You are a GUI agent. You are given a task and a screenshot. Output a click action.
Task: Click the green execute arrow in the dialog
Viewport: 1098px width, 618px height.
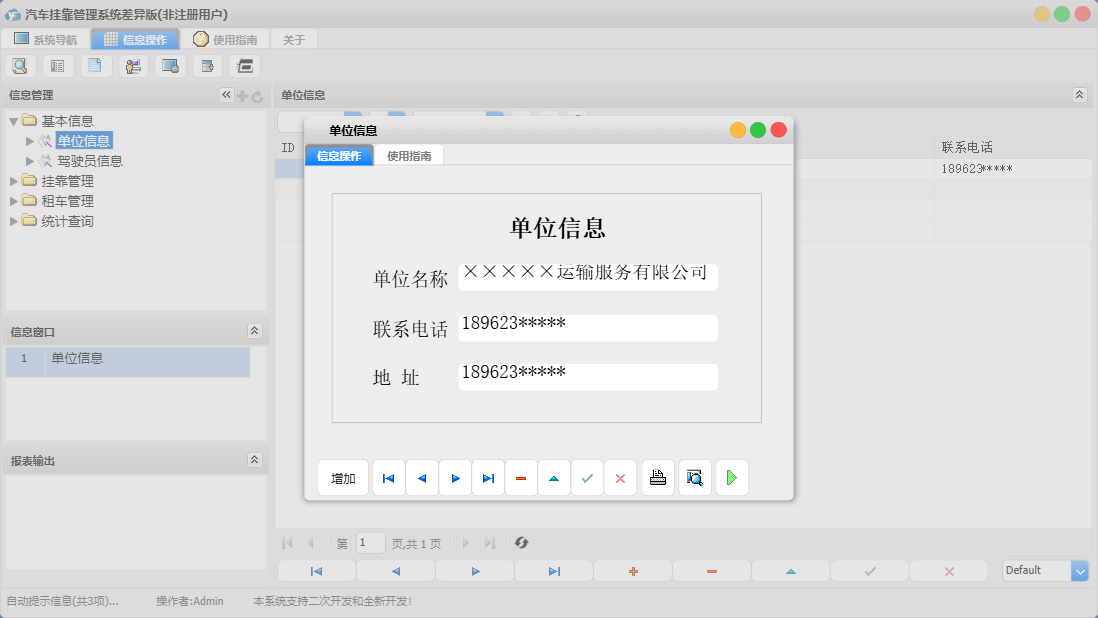pos(731,477)
